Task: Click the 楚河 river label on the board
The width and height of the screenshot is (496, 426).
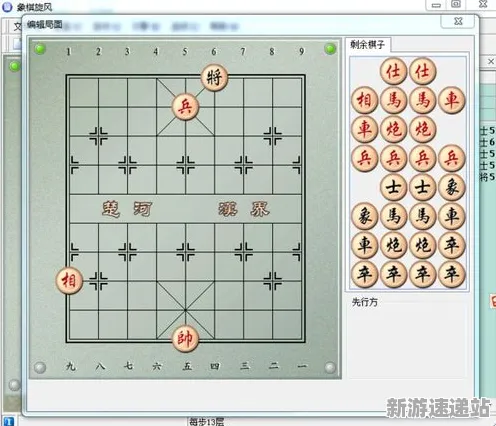Action: 127,209
